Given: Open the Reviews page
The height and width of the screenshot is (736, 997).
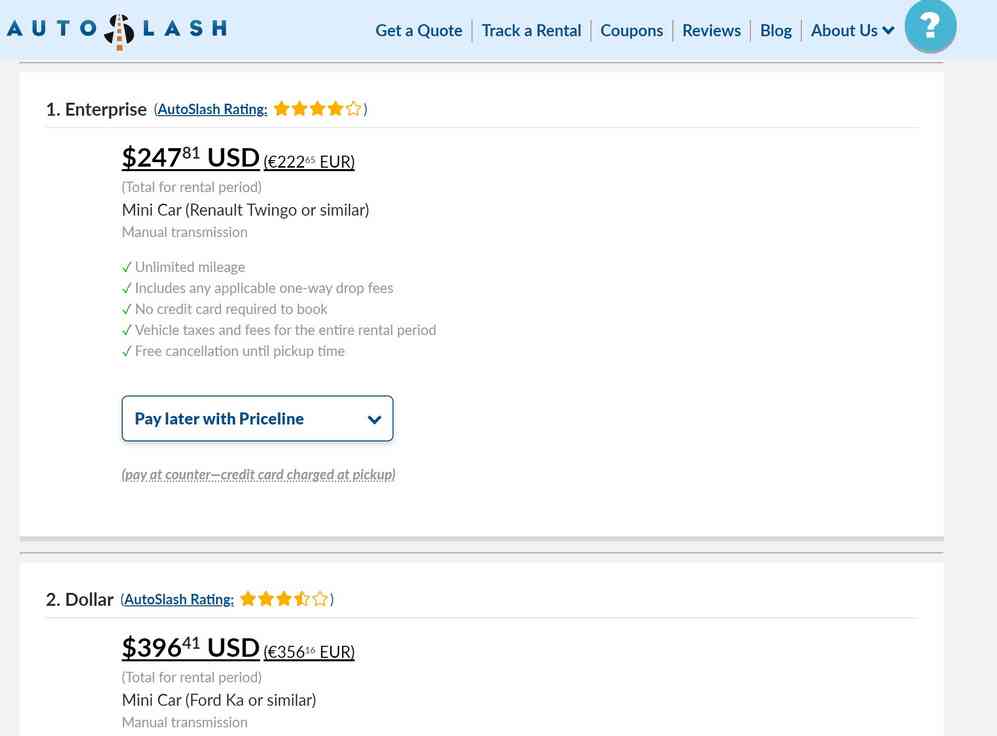Looking at the screenshot, I should [x=712, y=31].
